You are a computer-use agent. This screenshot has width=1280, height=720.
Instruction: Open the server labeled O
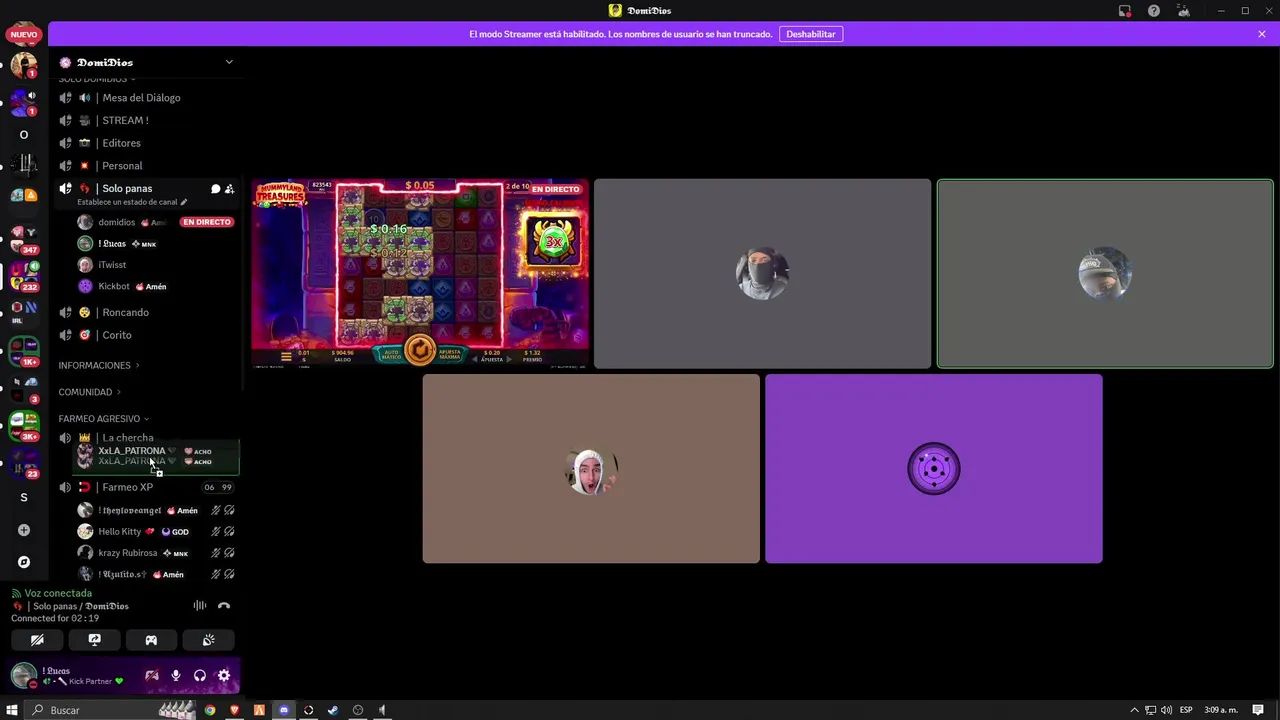click(x=24, y=135)
